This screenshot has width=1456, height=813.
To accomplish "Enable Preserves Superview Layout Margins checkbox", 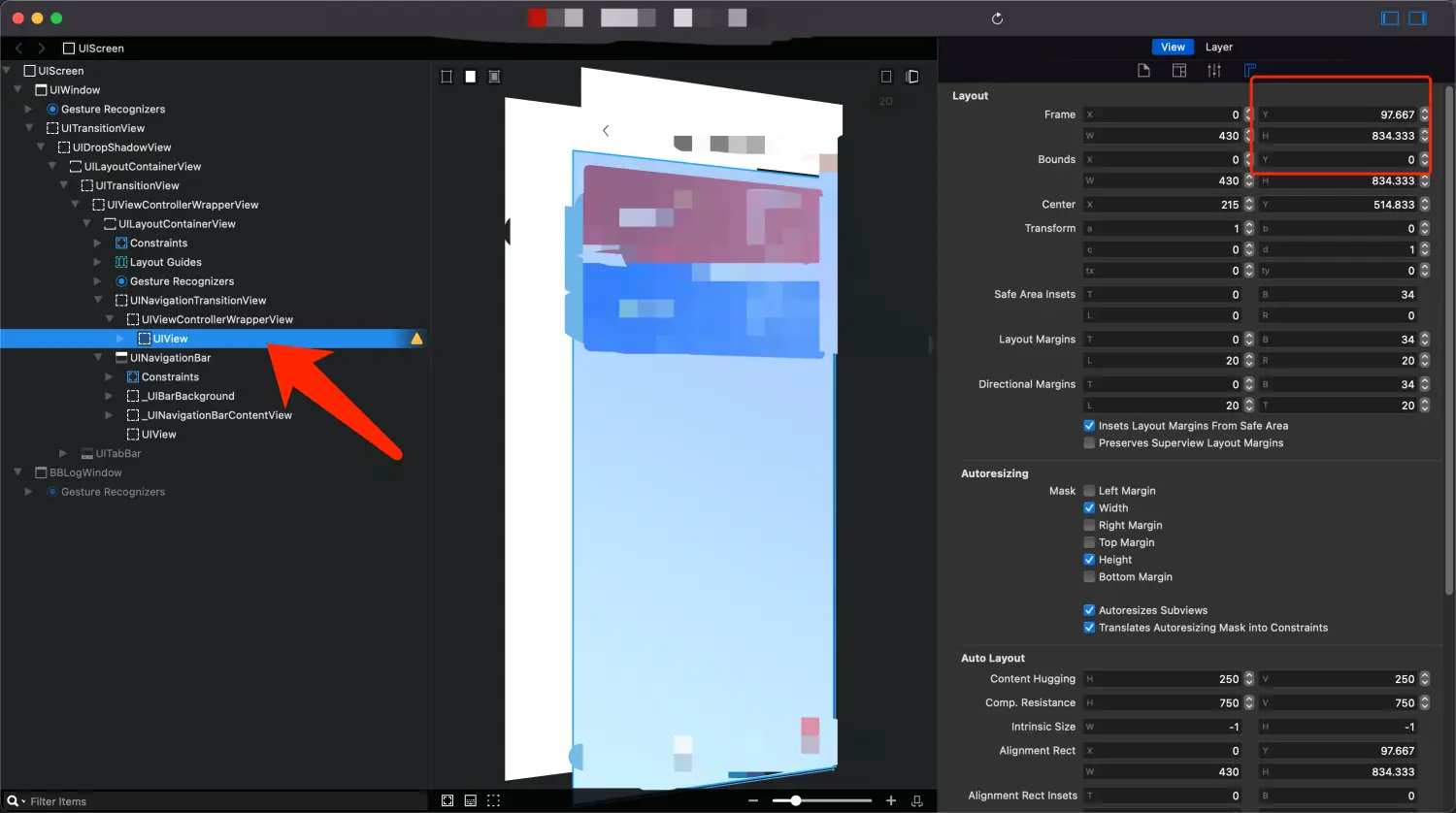I will coord(1089,443).
